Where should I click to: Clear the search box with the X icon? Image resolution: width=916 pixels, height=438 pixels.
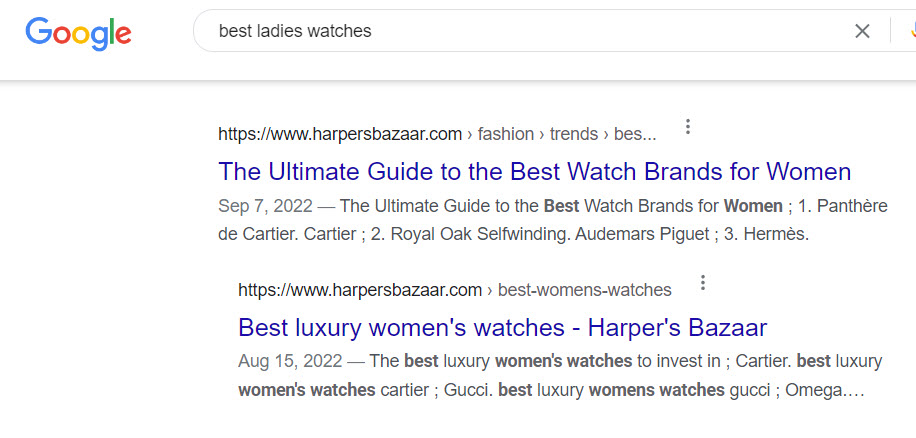(862, 31)
